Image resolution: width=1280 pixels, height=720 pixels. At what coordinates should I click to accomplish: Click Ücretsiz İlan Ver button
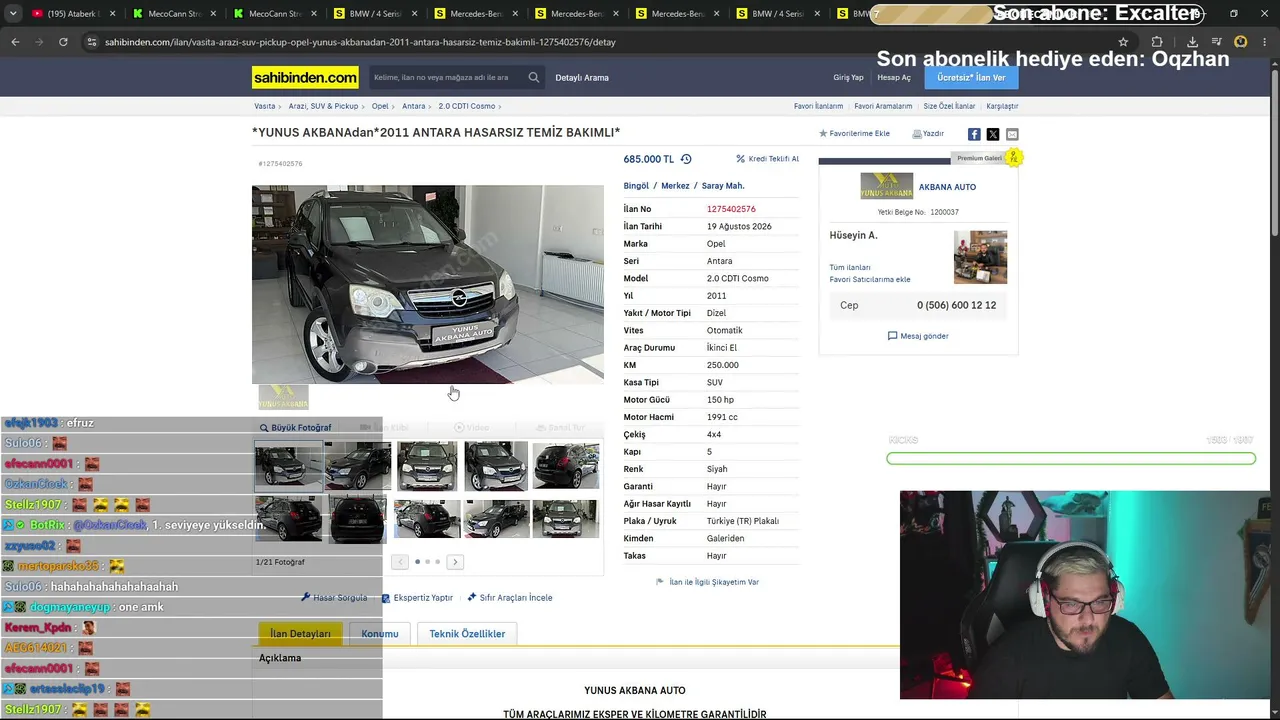click(x=971, y=77)
